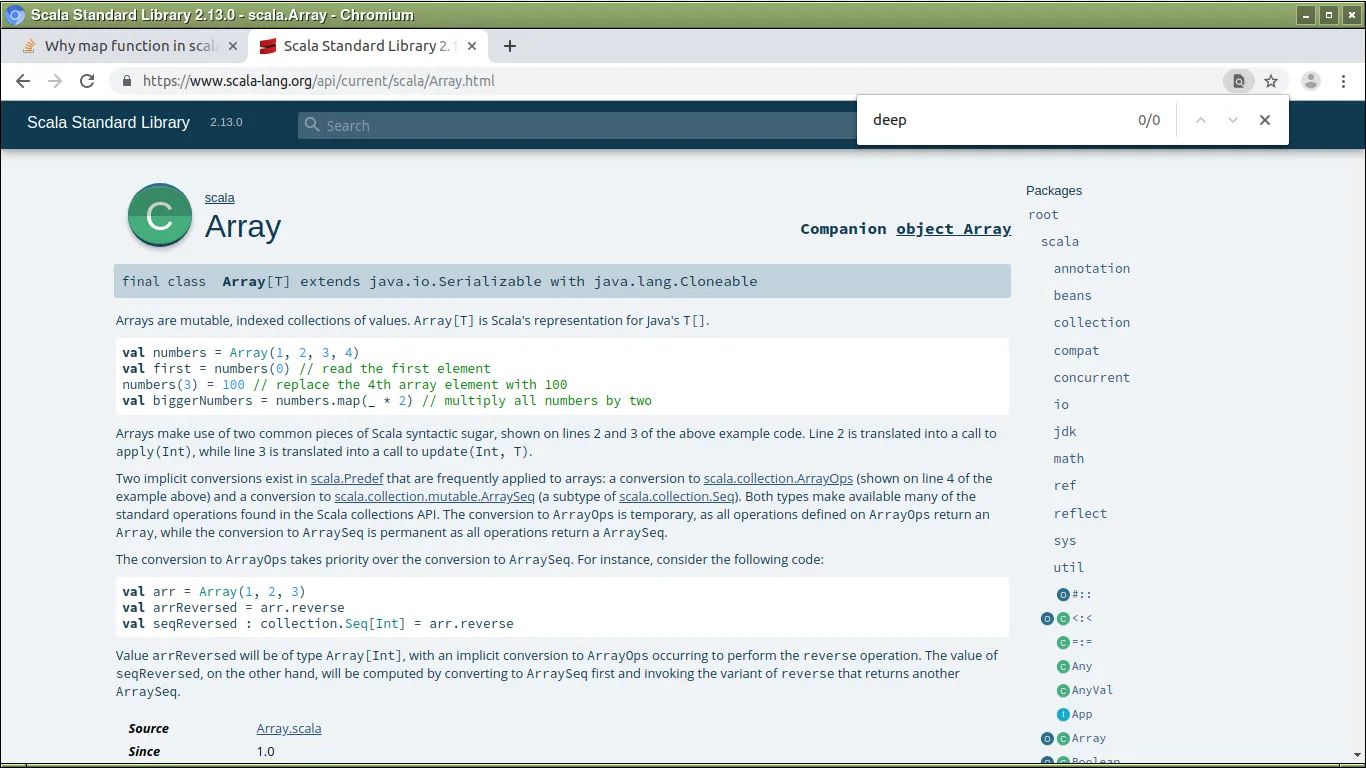
Task: Open the io package
Action: (1061, 405)
